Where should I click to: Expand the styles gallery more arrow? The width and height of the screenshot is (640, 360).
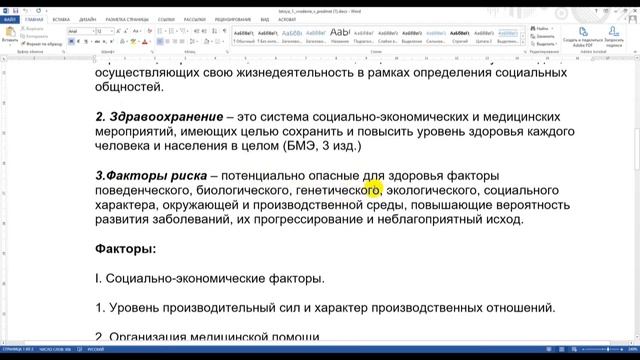click(523, 42)
